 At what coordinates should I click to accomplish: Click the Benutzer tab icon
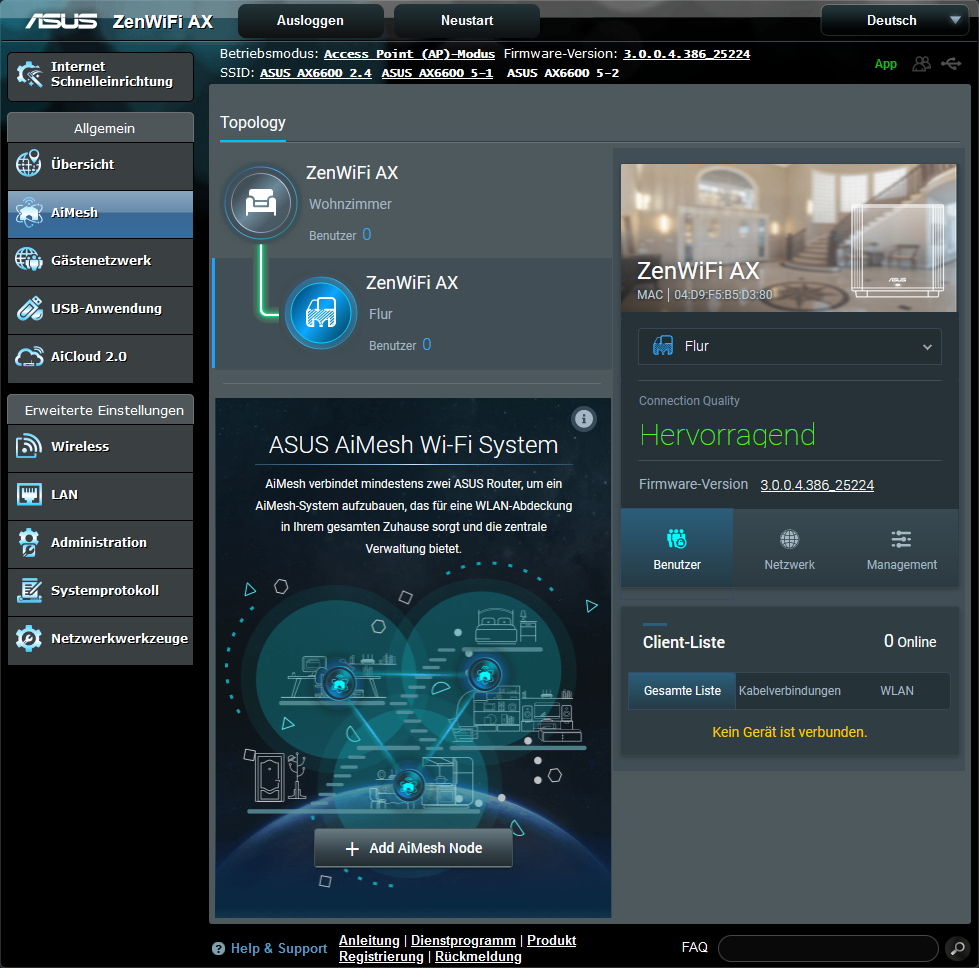(x=677, y=538)
